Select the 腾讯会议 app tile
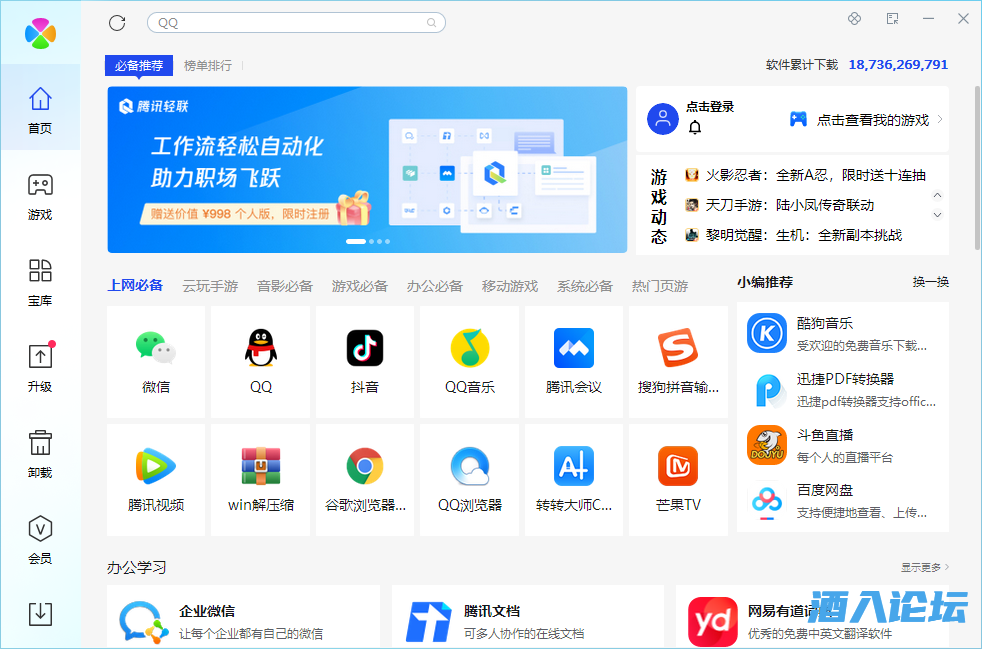982x649 pixels. [x=574, y=361]
